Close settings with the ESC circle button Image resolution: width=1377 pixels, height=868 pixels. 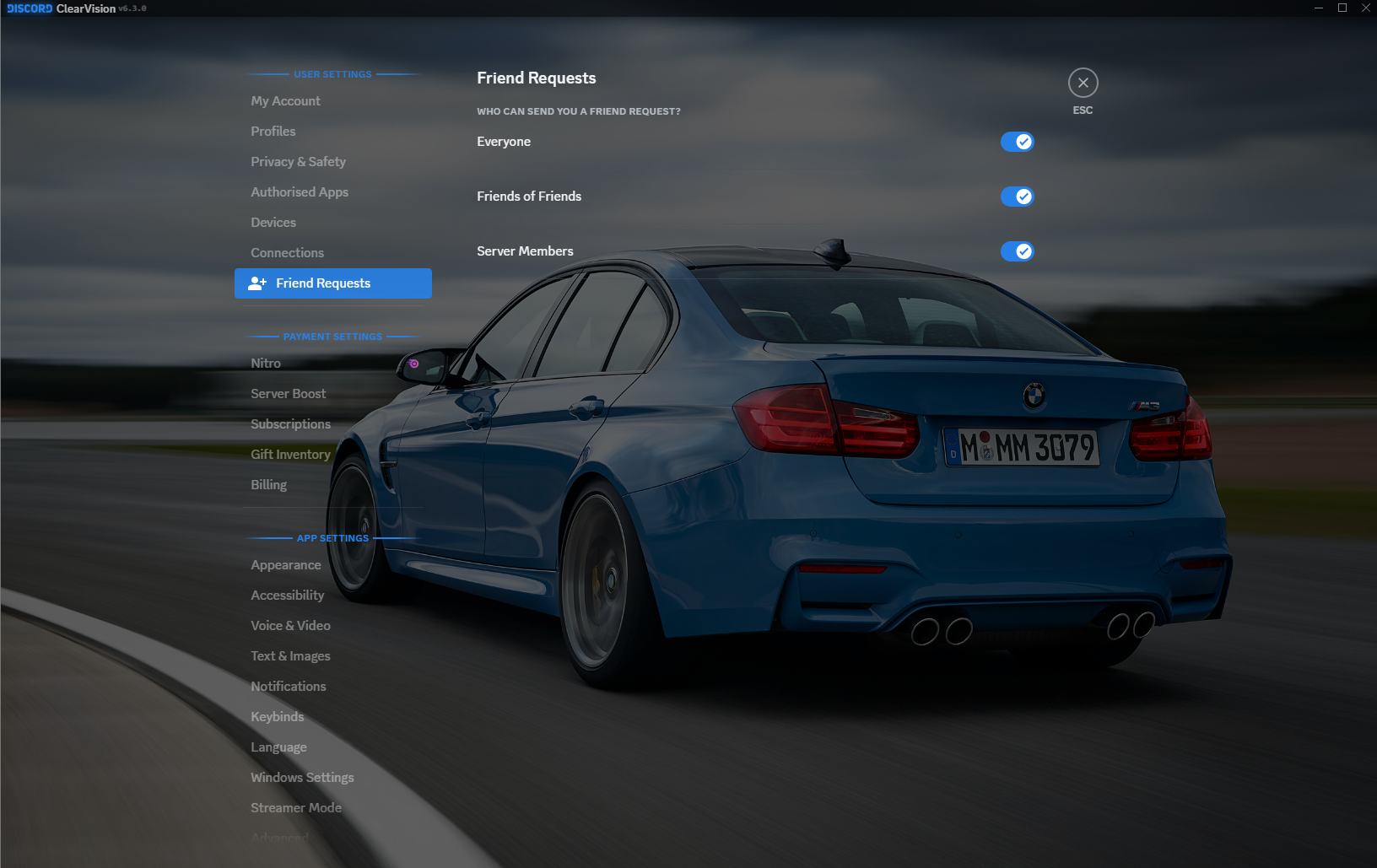(1083, 83)
